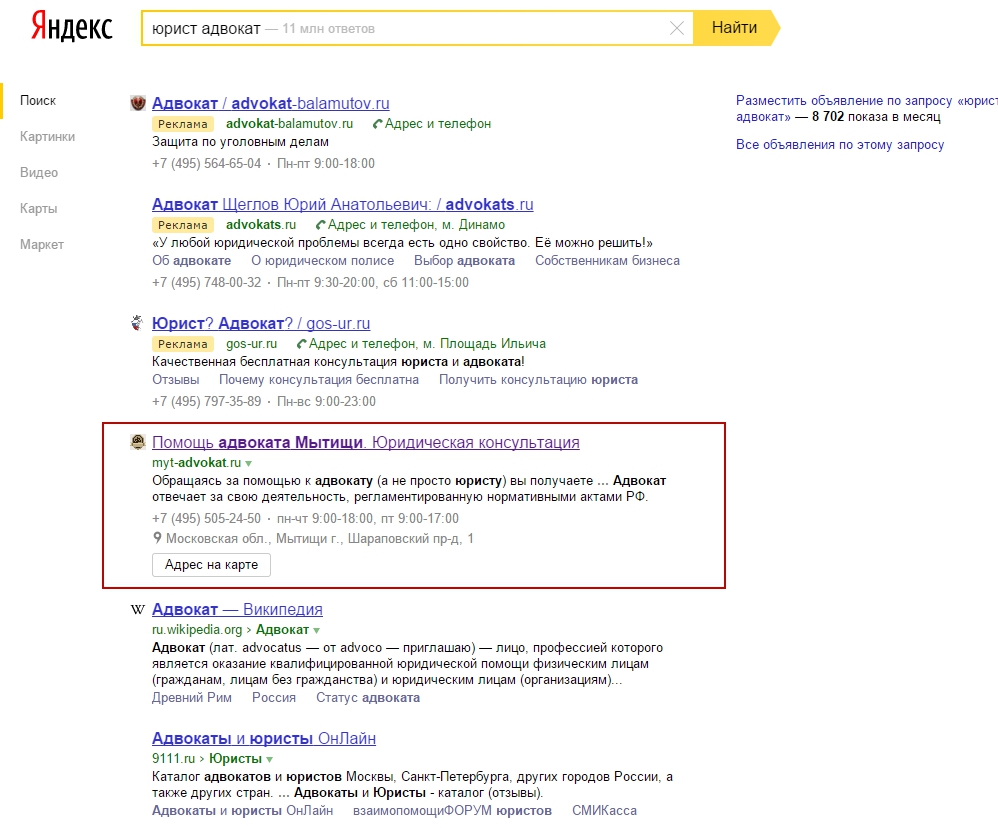Screen dimensions: 998x828
Task: Open the bottom 'Адвокаты и юристы ОнЛайн' sitelink
Action: click(242, 811)
